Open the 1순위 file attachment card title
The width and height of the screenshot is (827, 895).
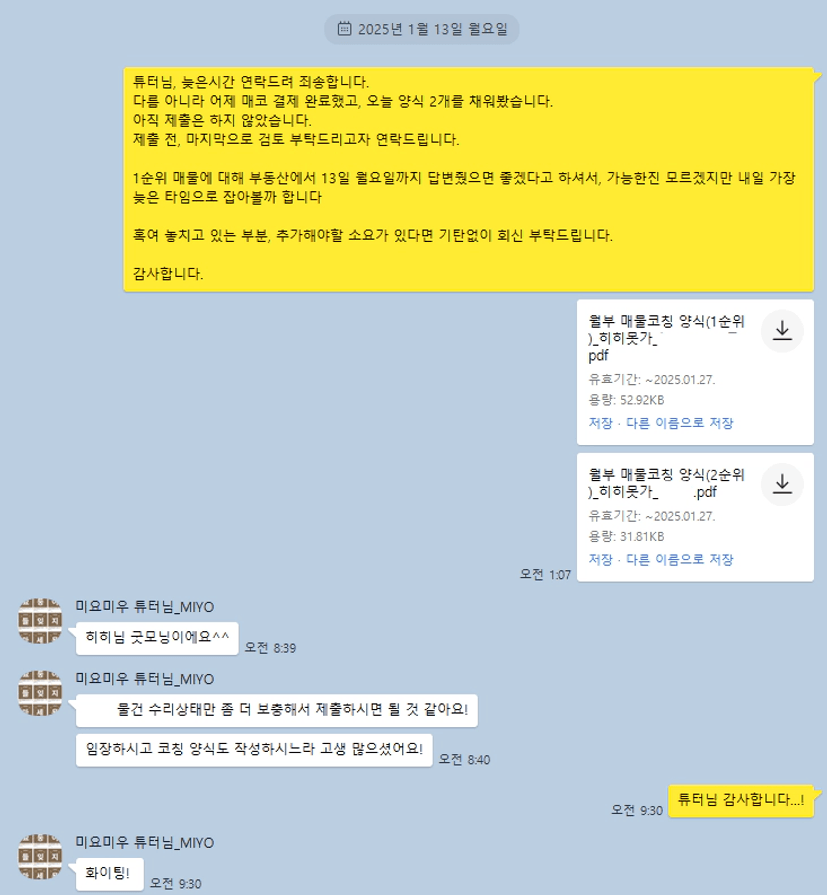(x=666, y=338)
